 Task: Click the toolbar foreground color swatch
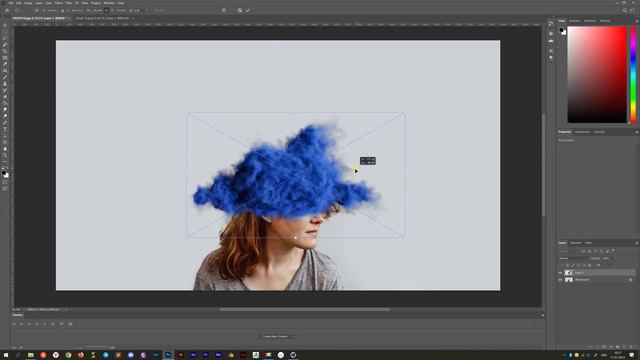click(x=4, y=173)
